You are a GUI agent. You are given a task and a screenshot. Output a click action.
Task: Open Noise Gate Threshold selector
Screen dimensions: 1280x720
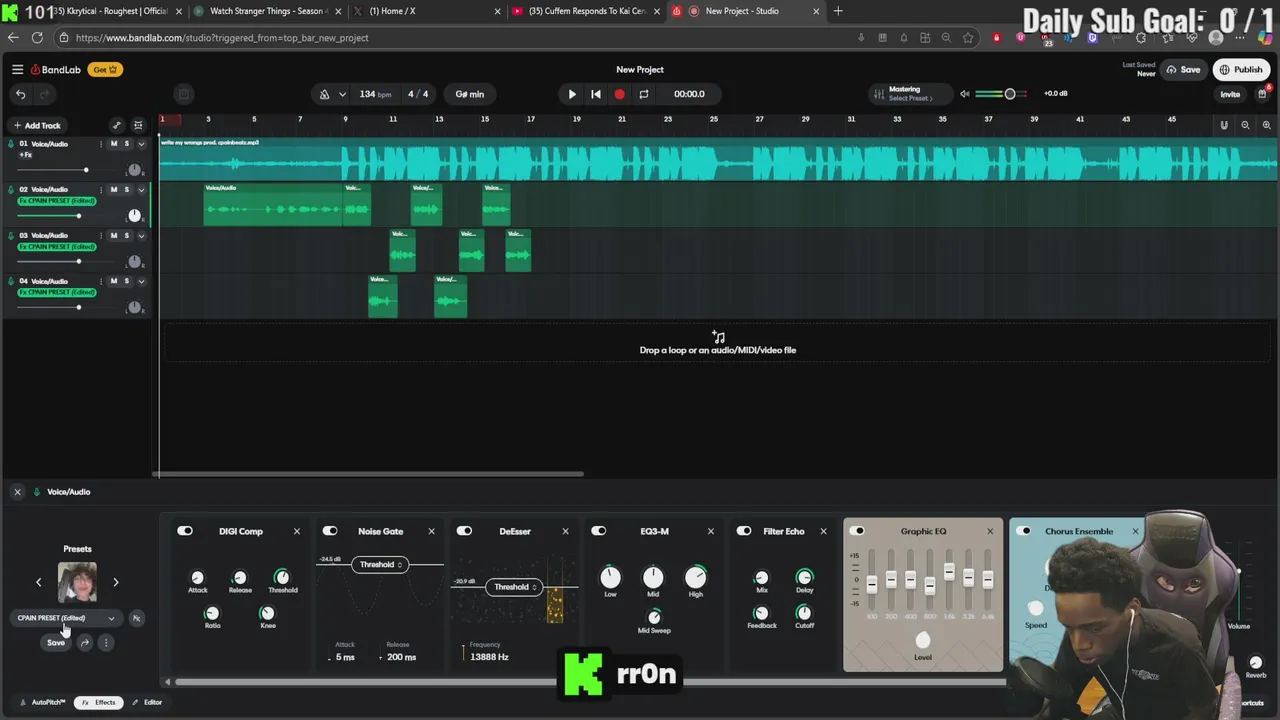pyautogui.click(x=380, y=565)
